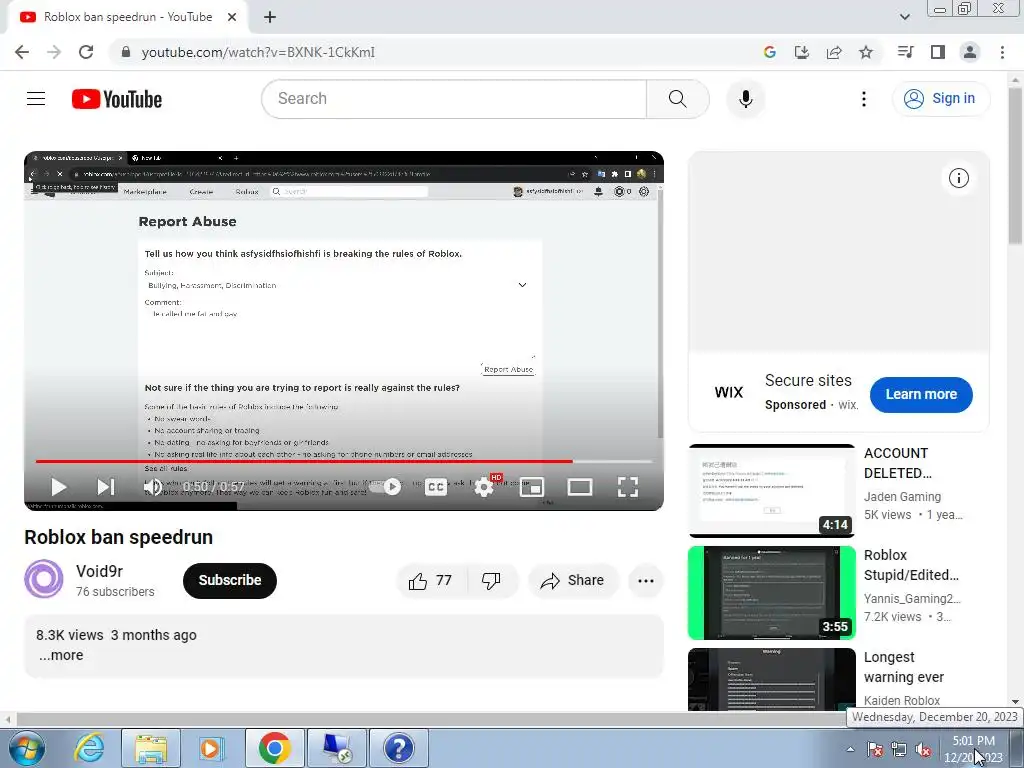This screenshot has width=1024, height=768.
Task: Open Void9r channel avatar
Action: pos(44,579)
